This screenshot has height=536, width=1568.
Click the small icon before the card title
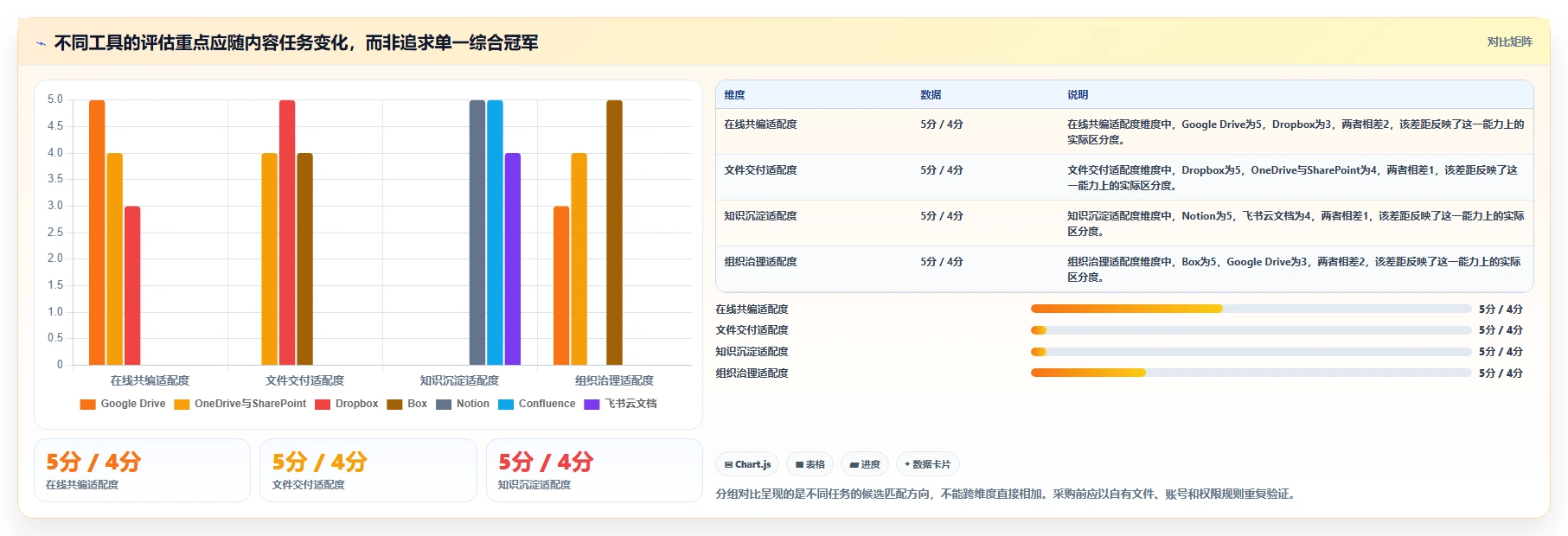click(41, 43)
